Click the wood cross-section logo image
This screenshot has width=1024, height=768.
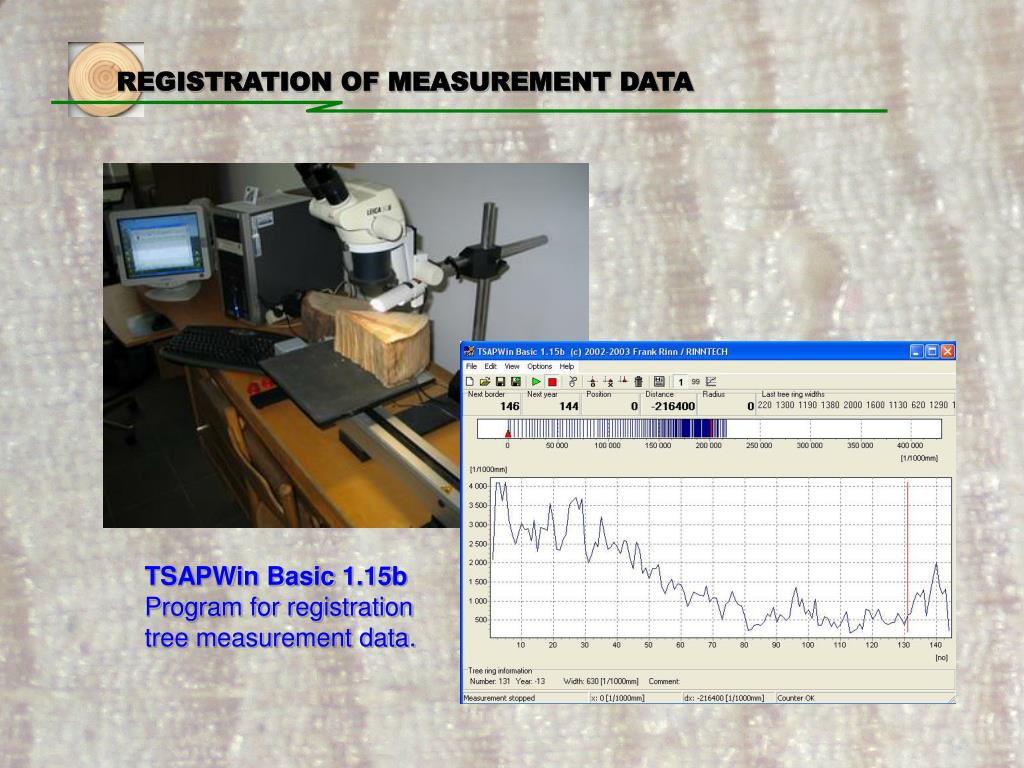coord(106,80)
